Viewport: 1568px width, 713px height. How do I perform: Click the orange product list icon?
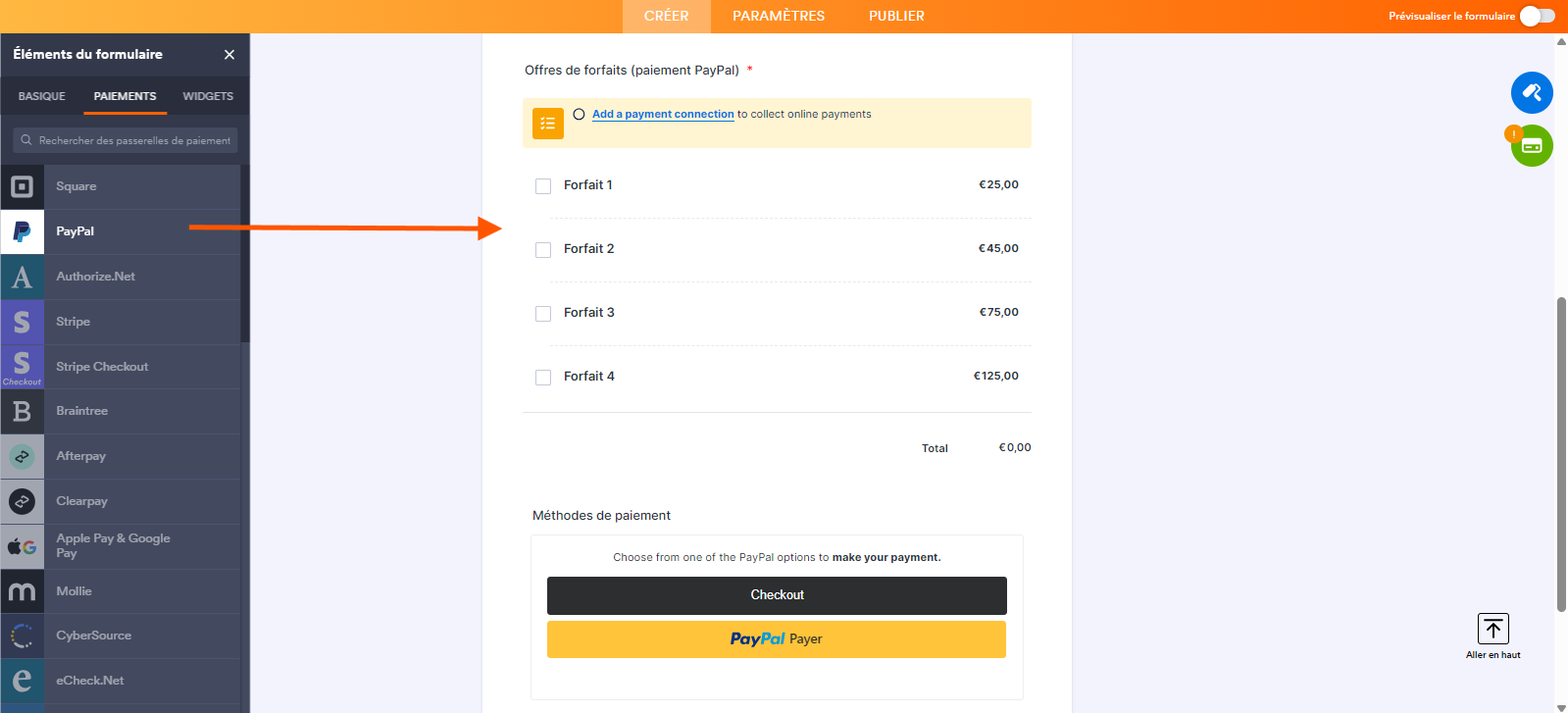click(x=548, y=124)
